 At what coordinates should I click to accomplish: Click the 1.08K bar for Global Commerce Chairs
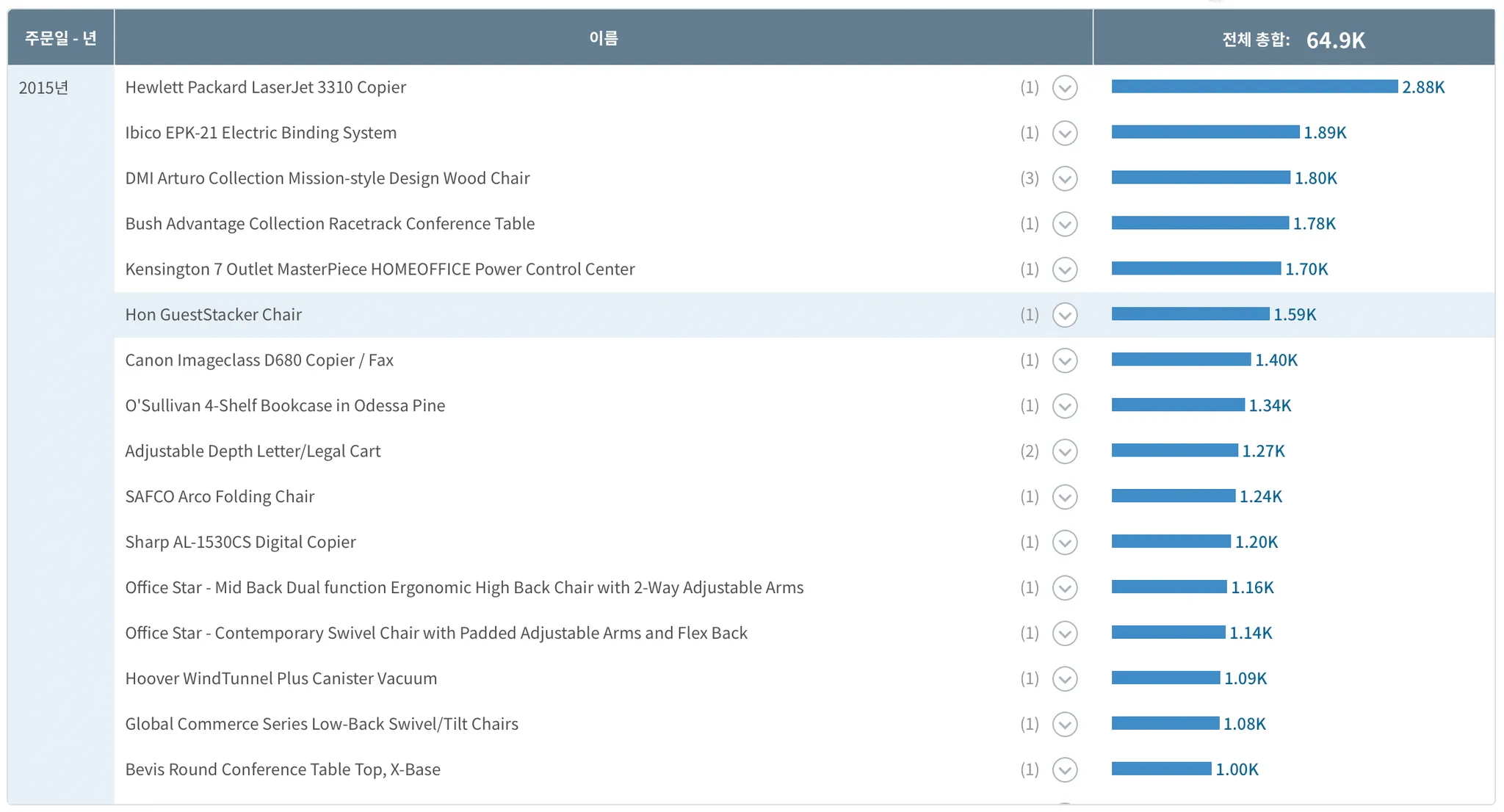click(x=1165, y=723)
